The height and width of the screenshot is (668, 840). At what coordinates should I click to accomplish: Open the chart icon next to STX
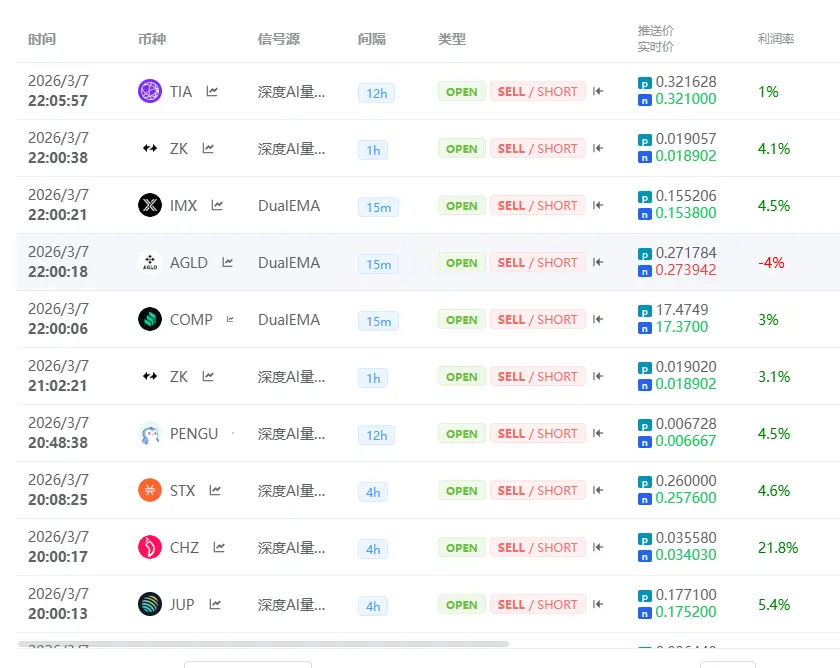click(215, 490)
